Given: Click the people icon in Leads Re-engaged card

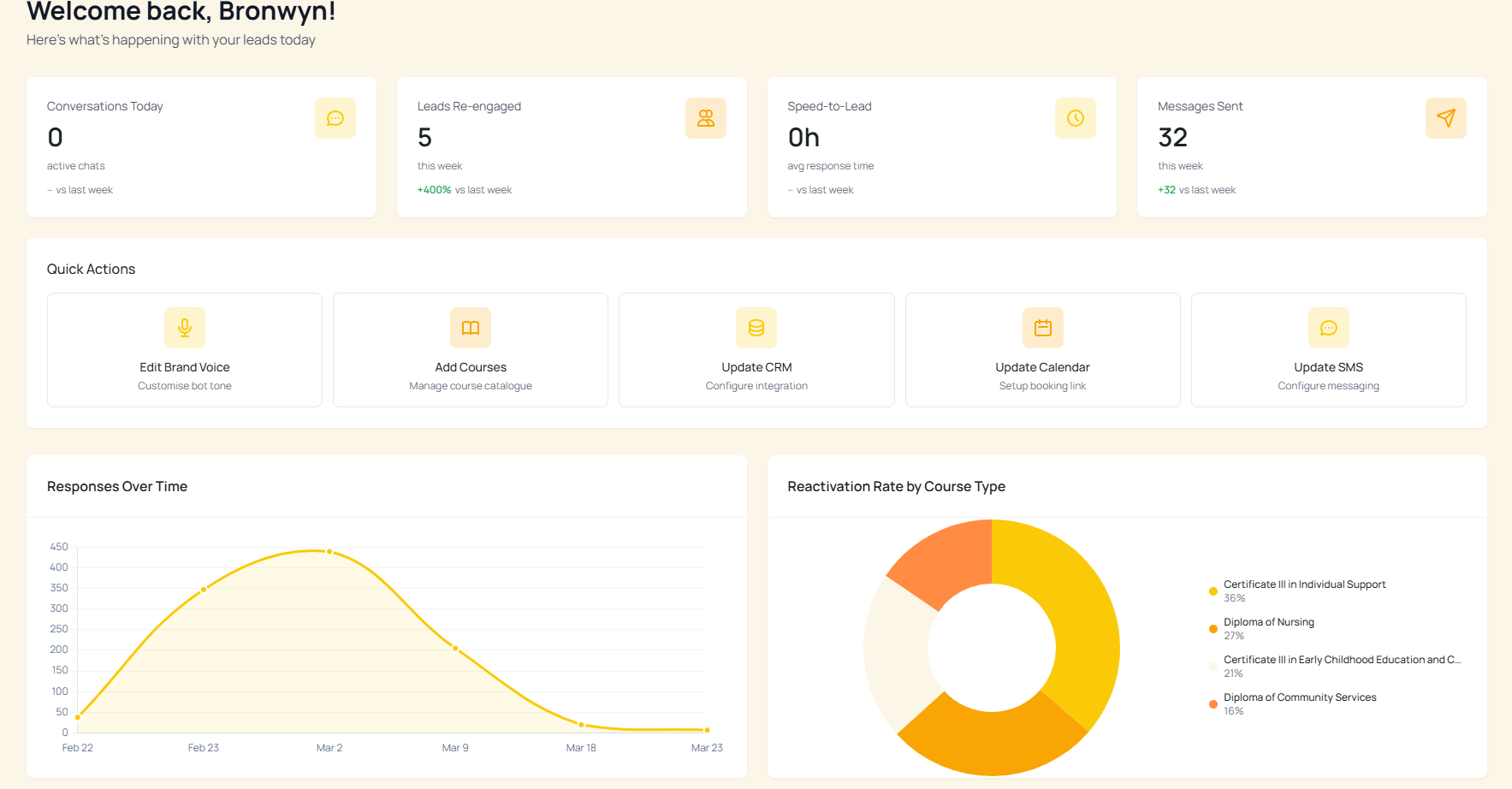Looking at the screenshot, I should pos(706,118).
